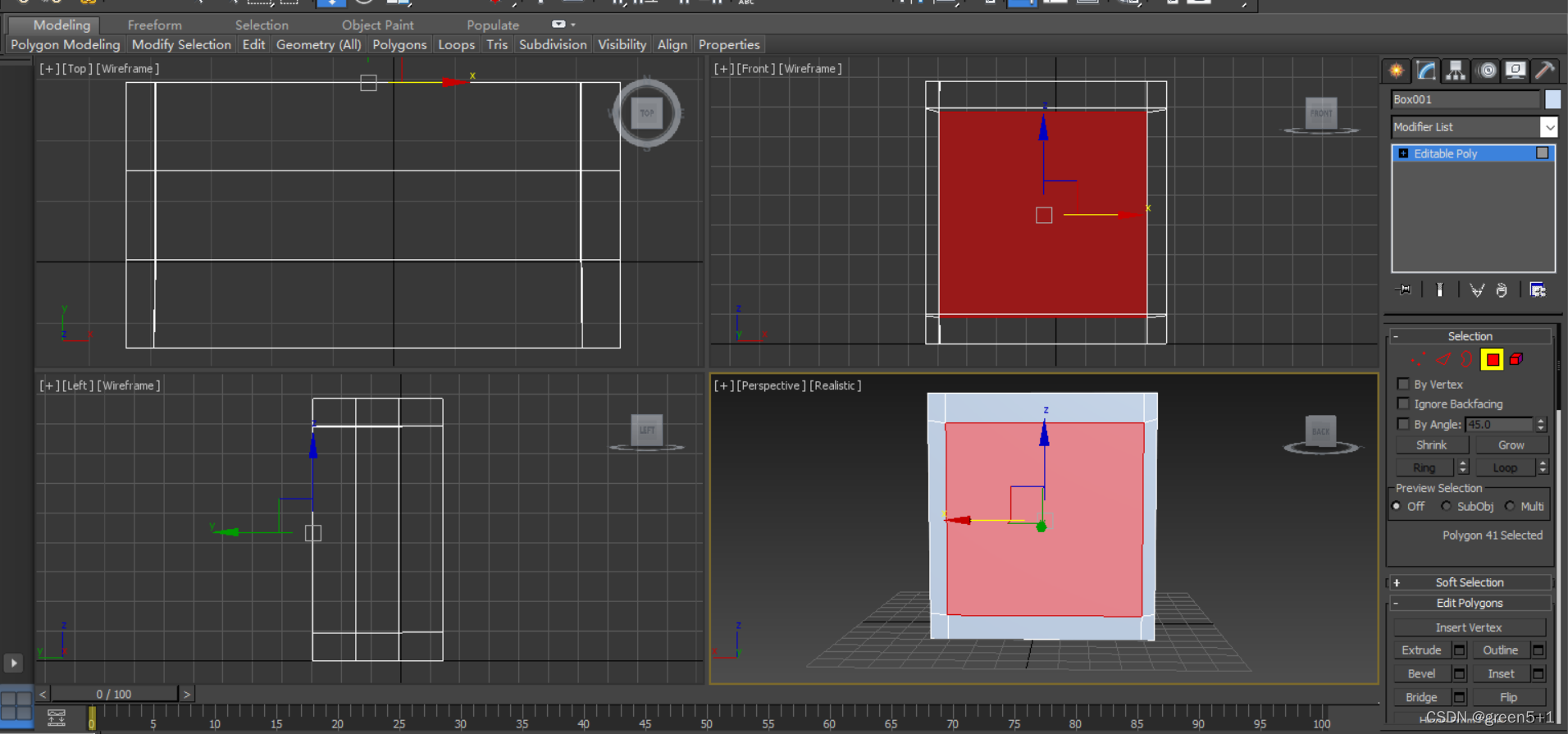Open Polygon Modeling ribbon panel
This screenshot has height=734, width=1568.
click(66, 44)
